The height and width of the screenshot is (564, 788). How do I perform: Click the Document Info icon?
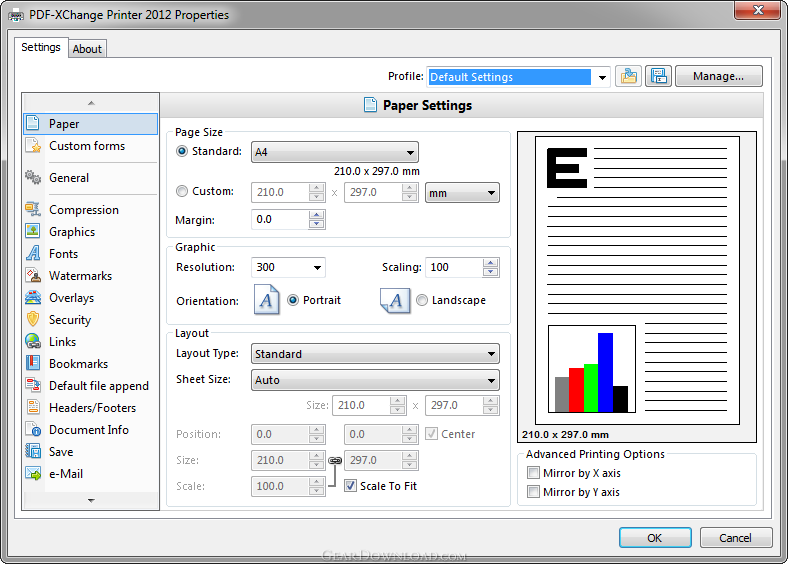(33, 429)
